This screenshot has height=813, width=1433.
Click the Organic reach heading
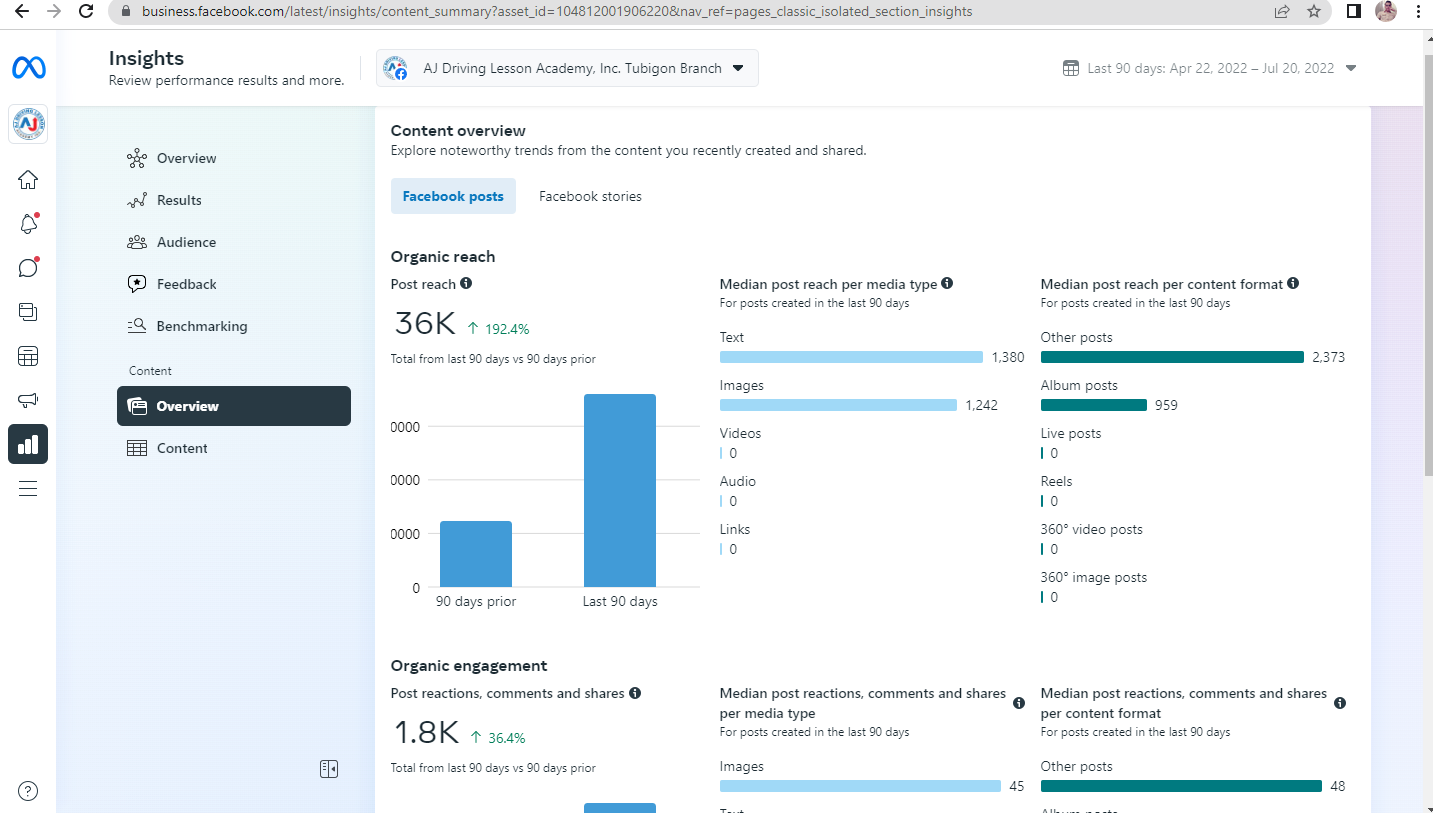pyautogui.click(x=443, y=257)
